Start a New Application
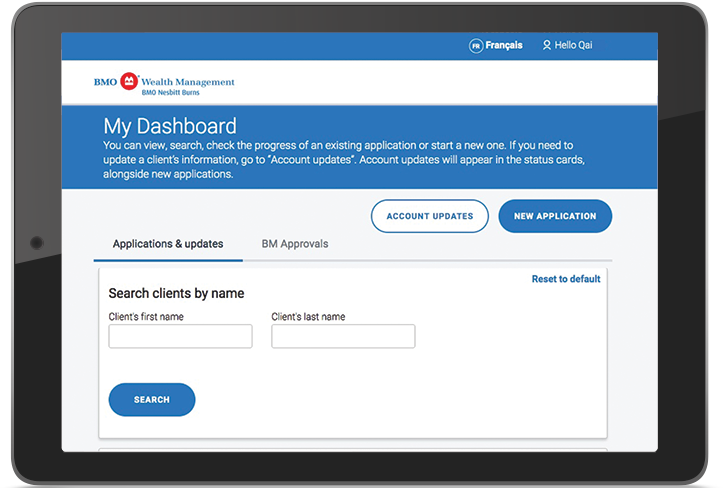 coord(555,216)
